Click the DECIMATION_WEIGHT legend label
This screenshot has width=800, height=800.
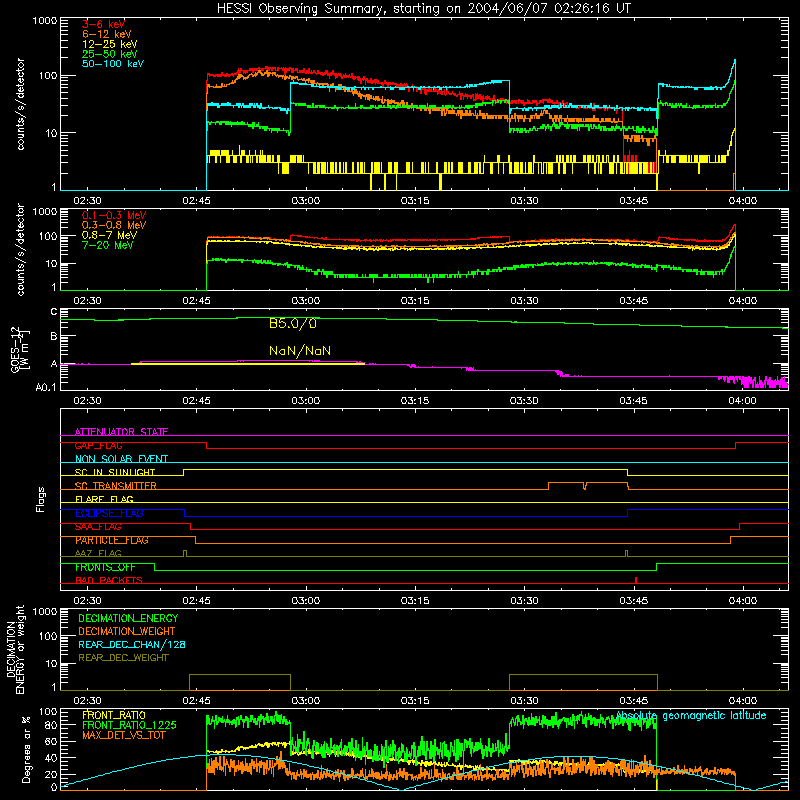coord(127,631)
